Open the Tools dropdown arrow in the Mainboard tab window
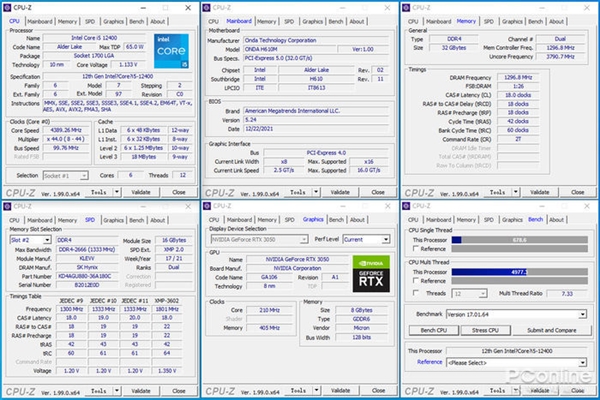The height and width of the screenshot is (400, 600). point(316,192)
